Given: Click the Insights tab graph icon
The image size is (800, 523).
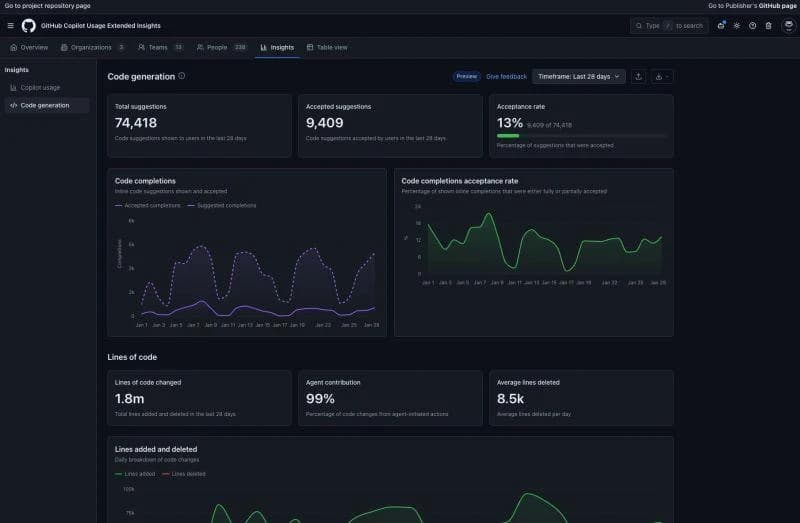Looking at the screenshot, I should pos(263,47).
